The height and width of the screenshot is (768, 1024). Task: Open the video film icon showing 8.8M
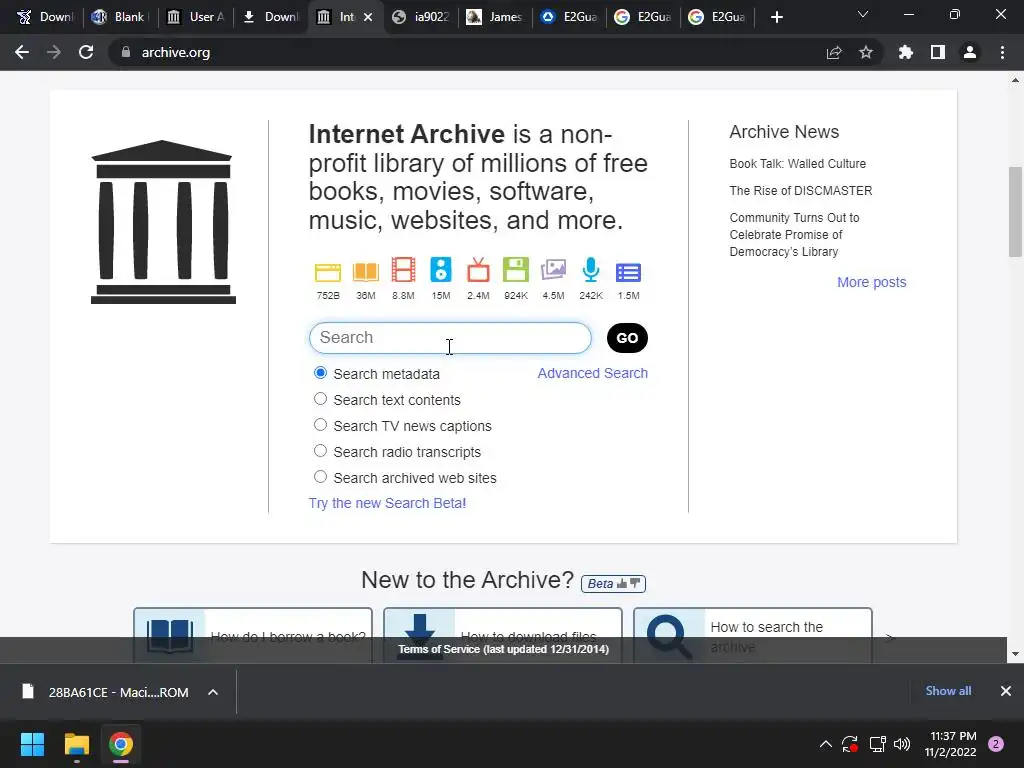(x=403, y=270)
